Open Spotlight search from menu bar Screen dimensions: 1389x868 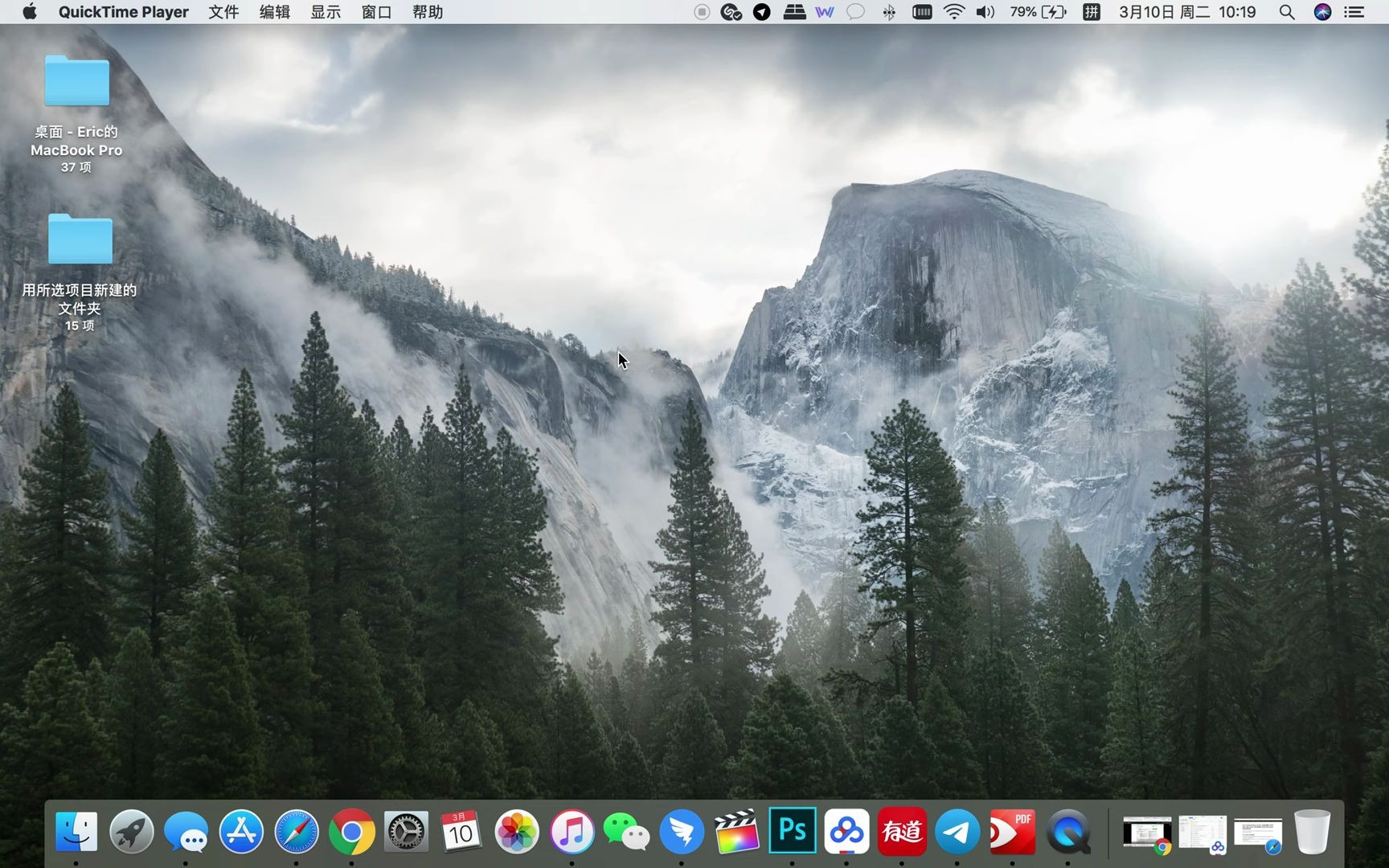click(1286, 12)
